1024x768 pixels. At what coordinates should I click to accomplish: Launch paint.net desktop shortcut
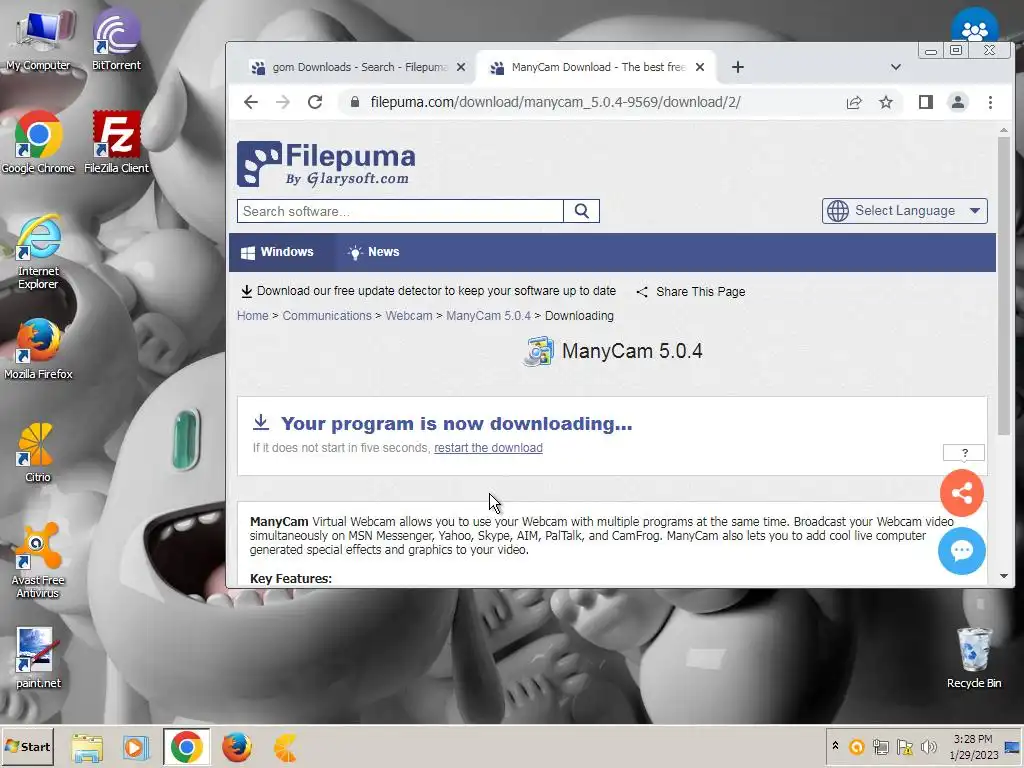[x=38, y=658]
